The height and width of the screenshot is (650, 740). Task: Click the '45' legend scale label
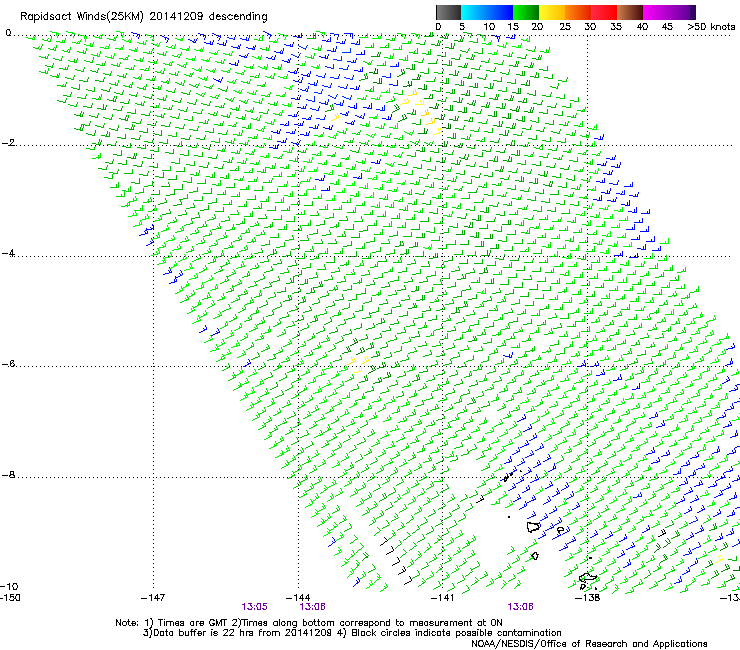(x=667, y=27)
